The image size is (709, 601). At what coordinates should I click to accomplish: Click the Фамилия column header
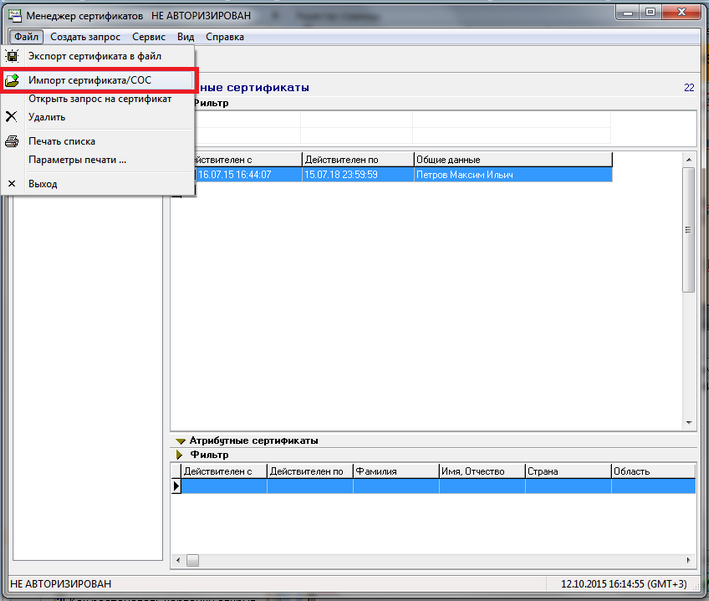coord(395,471)
